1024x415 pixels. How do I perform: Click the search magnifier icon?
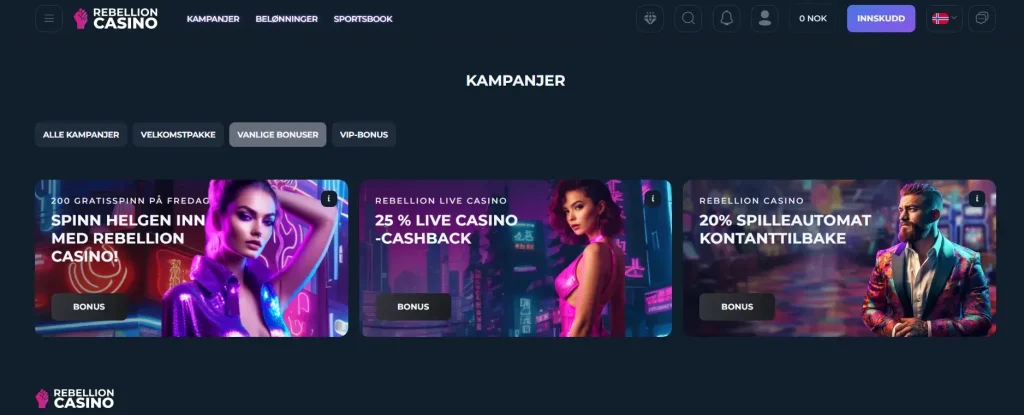click(x=688, y=18)
